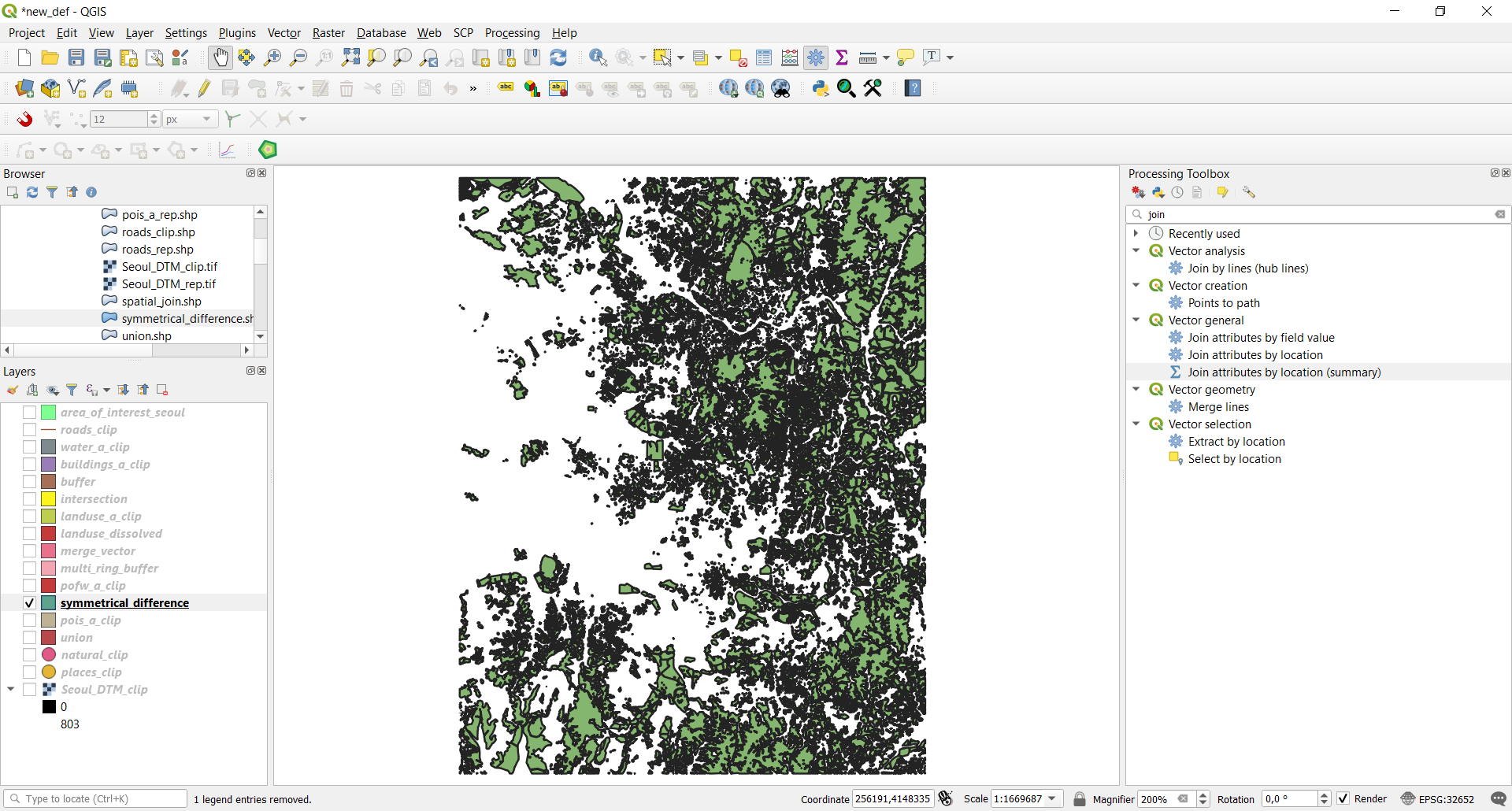The image size is (1512, 811).
Task: Click the Type to locate search field
Action: pos(95,799)
